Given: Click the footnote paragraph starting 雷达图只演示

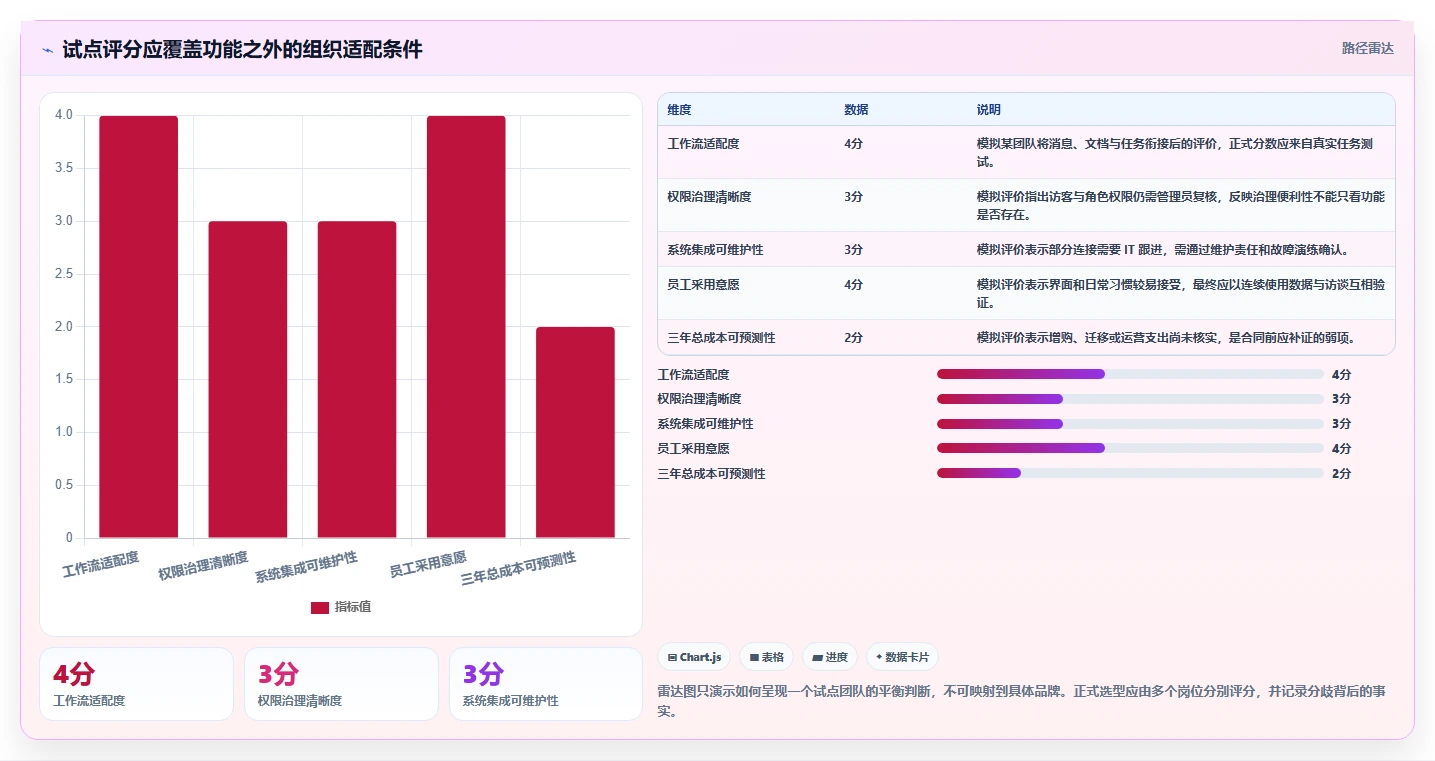Looking at the screenshot, I should (x=1020, y=701).
